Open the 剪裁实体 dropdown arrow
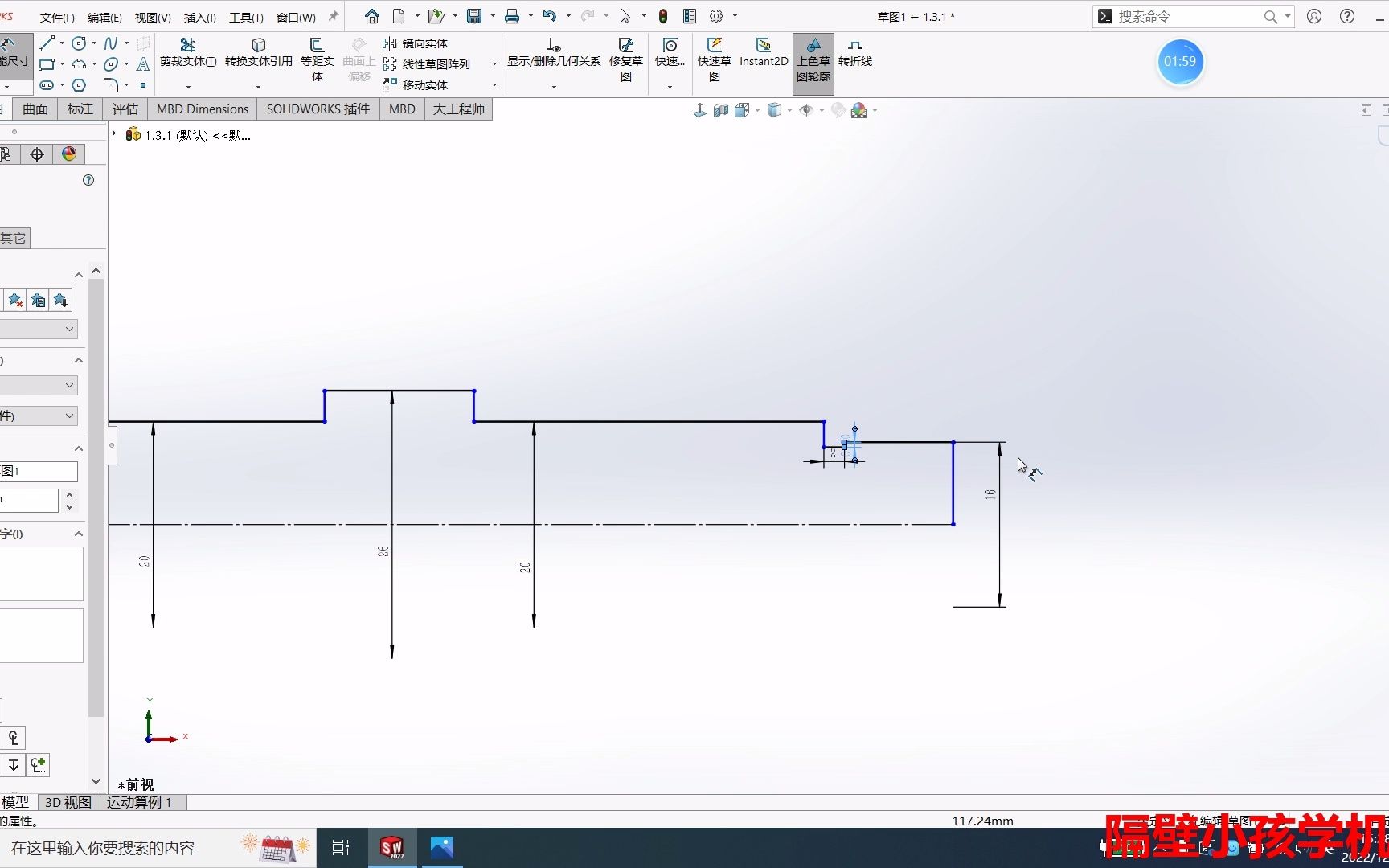The width and height of the screenshot is (1389, 868). (x=188, y=87)
